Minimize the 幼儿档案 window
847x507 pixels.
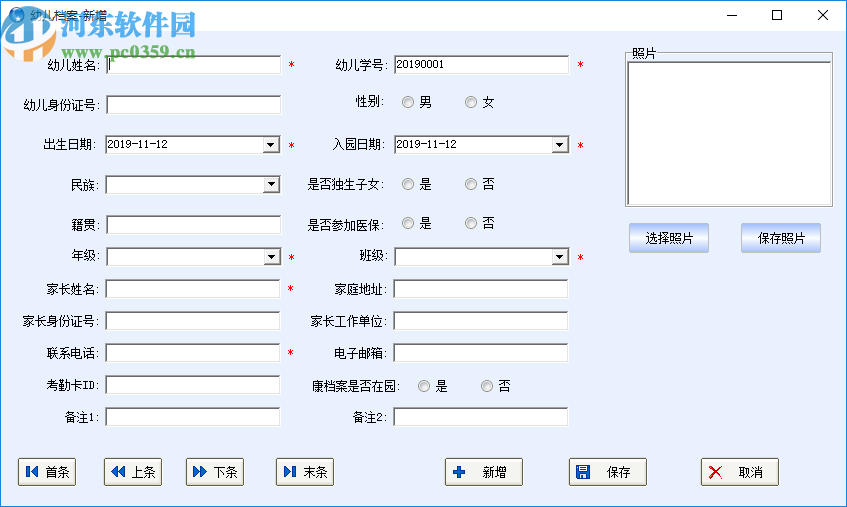point(732,15)
